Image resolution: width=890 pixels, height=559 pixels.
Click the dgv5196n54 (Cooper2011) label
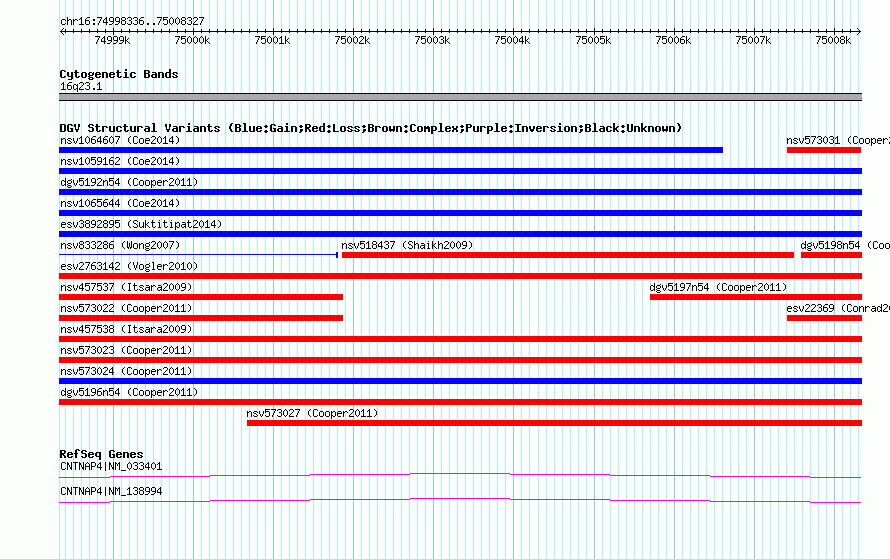tap(129, 392)
